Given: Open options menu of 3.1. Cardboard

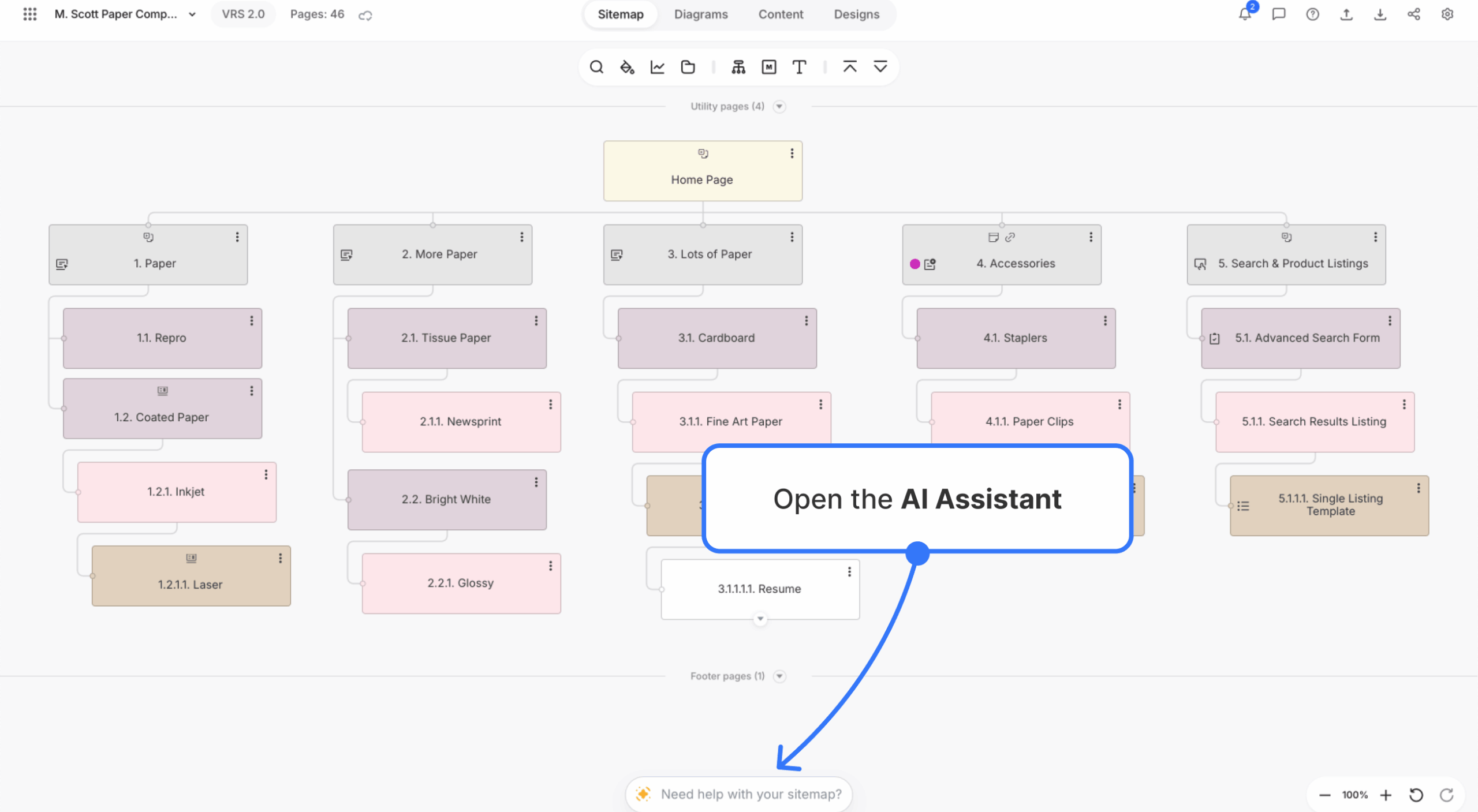Looking at the screenshot, I should pos(807,321).
